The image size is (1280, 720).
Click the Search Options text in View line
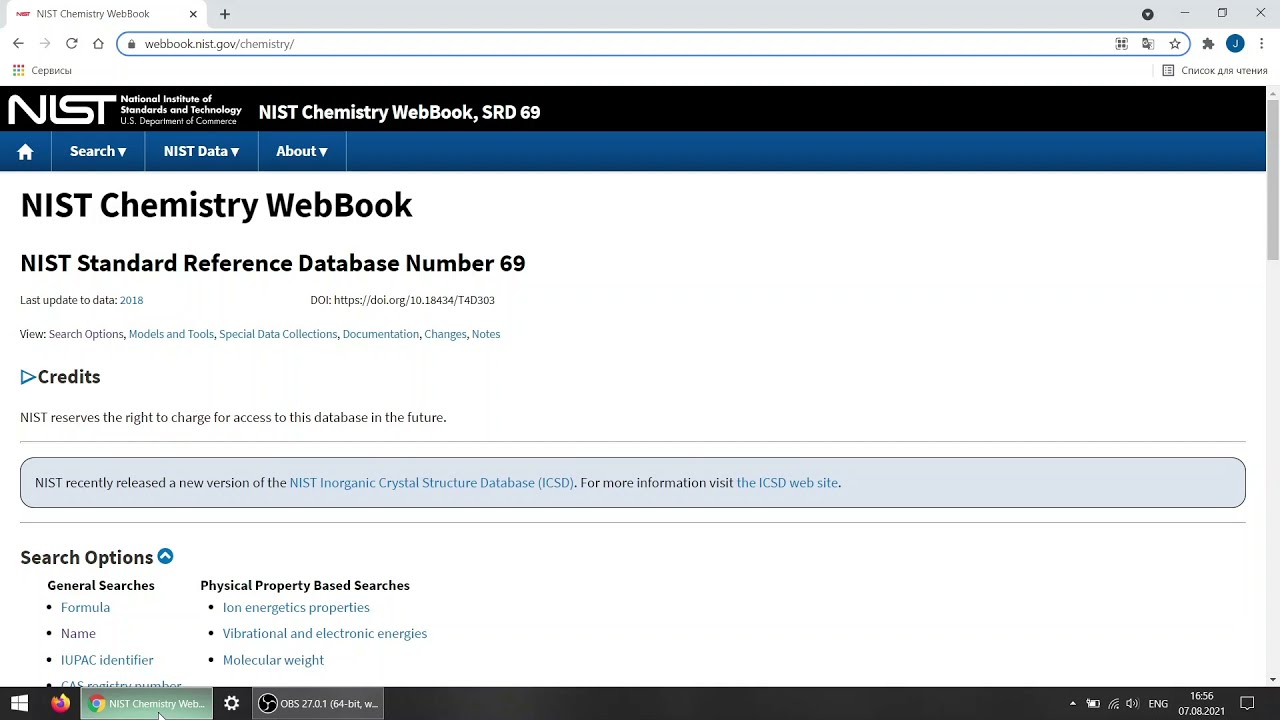[86, 334]
